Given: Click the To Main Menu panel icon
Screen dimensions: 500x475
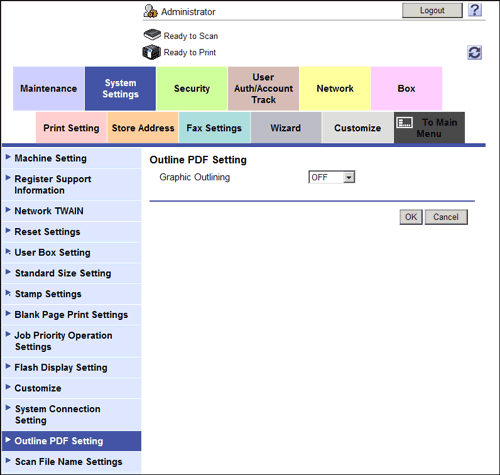Looking at the screenshot, I should [405, 123].
